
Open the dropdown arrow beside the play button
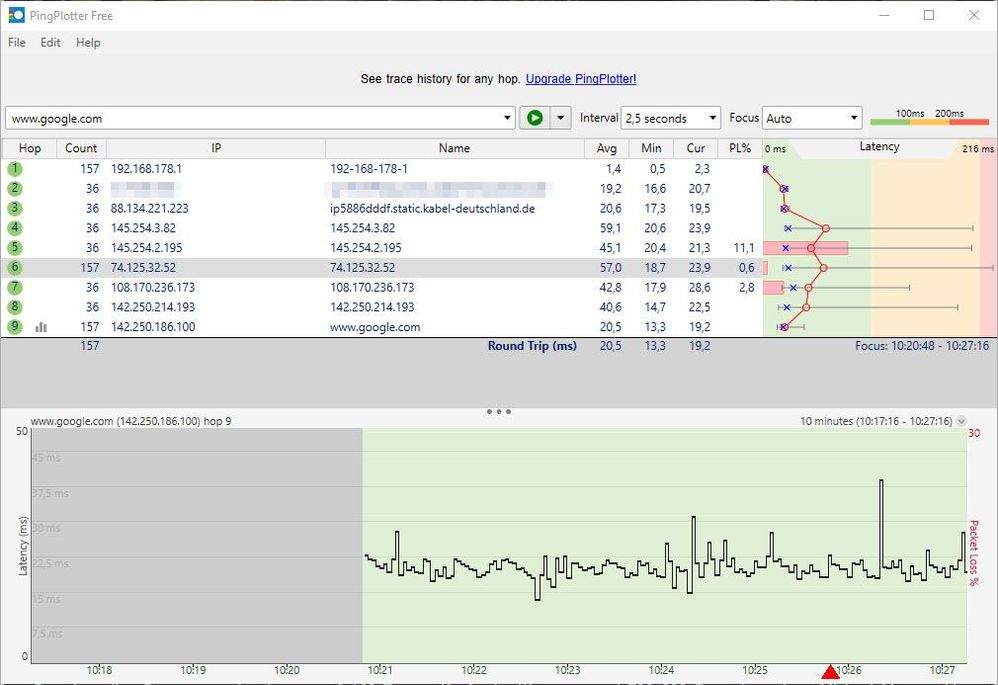(x=560, y=118)
